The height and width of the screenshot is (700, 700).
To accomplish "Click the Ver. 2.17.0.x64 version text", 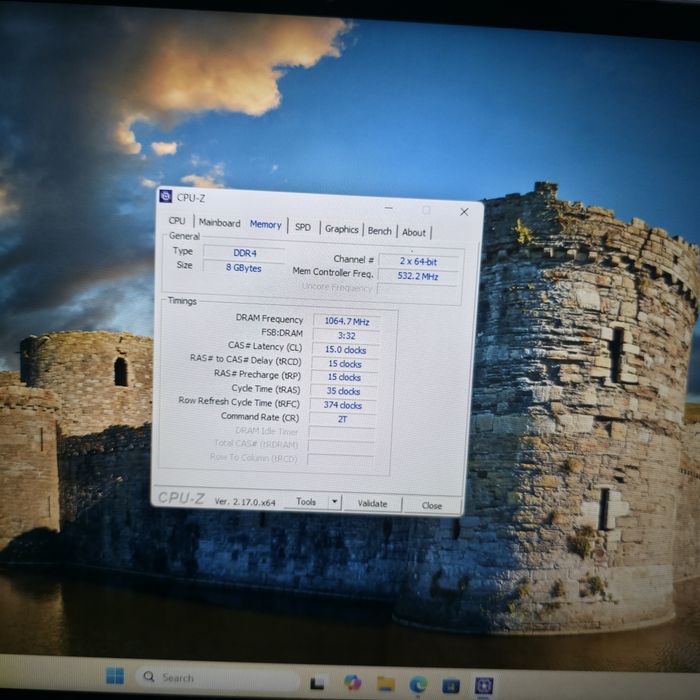I will pyautogui.click(x=245, y=501).
